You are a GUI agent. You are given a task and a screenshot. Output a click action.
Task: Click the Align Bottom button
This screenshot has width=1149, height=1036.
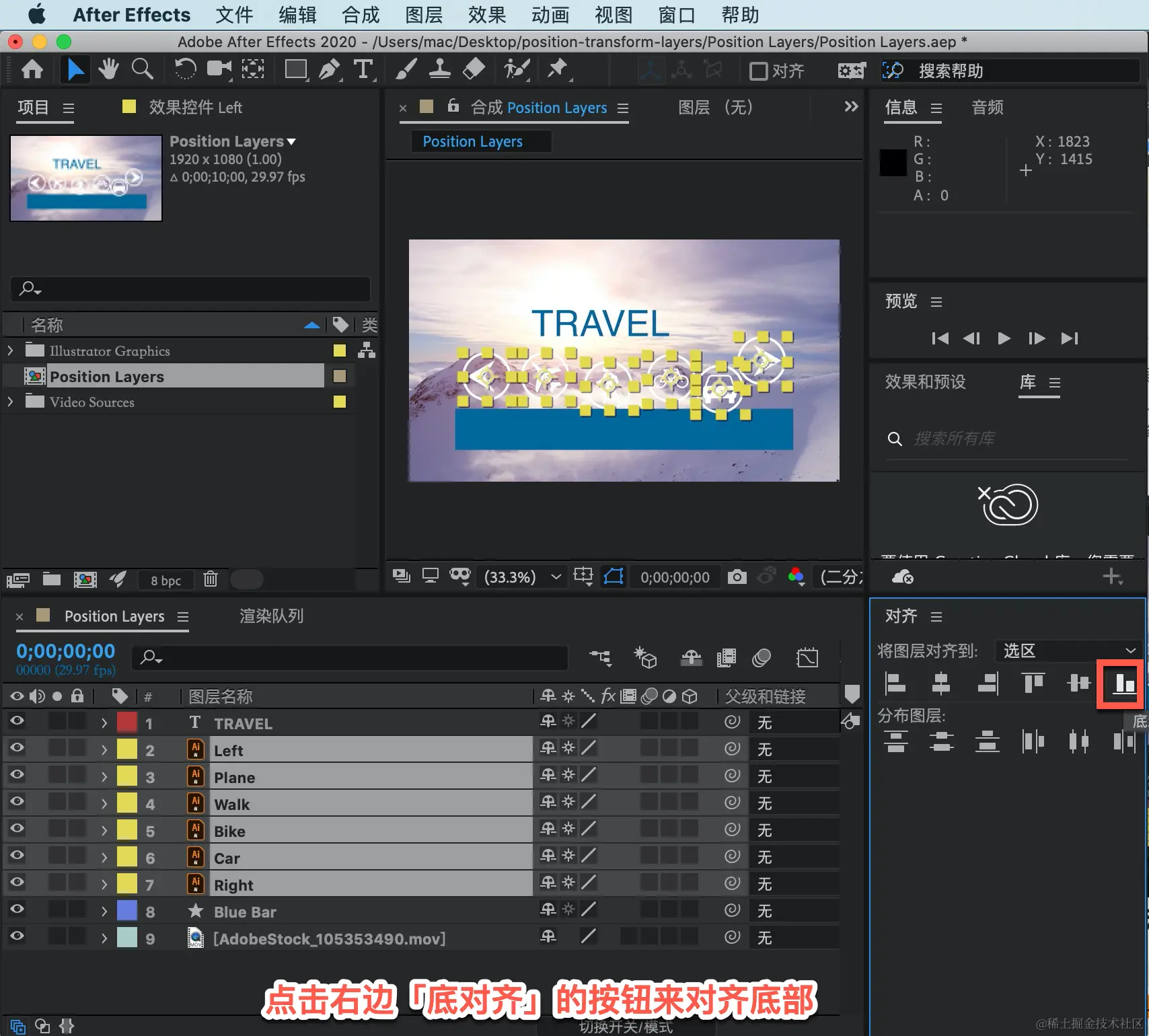(x=1123, y=684)
